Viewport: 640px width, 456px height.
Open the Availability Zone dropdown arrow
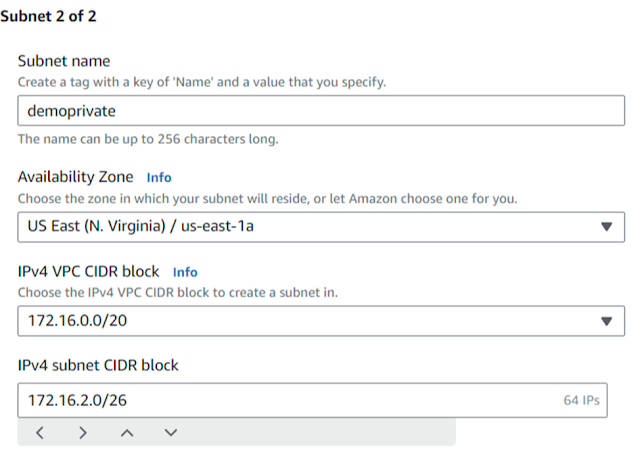(606, 226)
